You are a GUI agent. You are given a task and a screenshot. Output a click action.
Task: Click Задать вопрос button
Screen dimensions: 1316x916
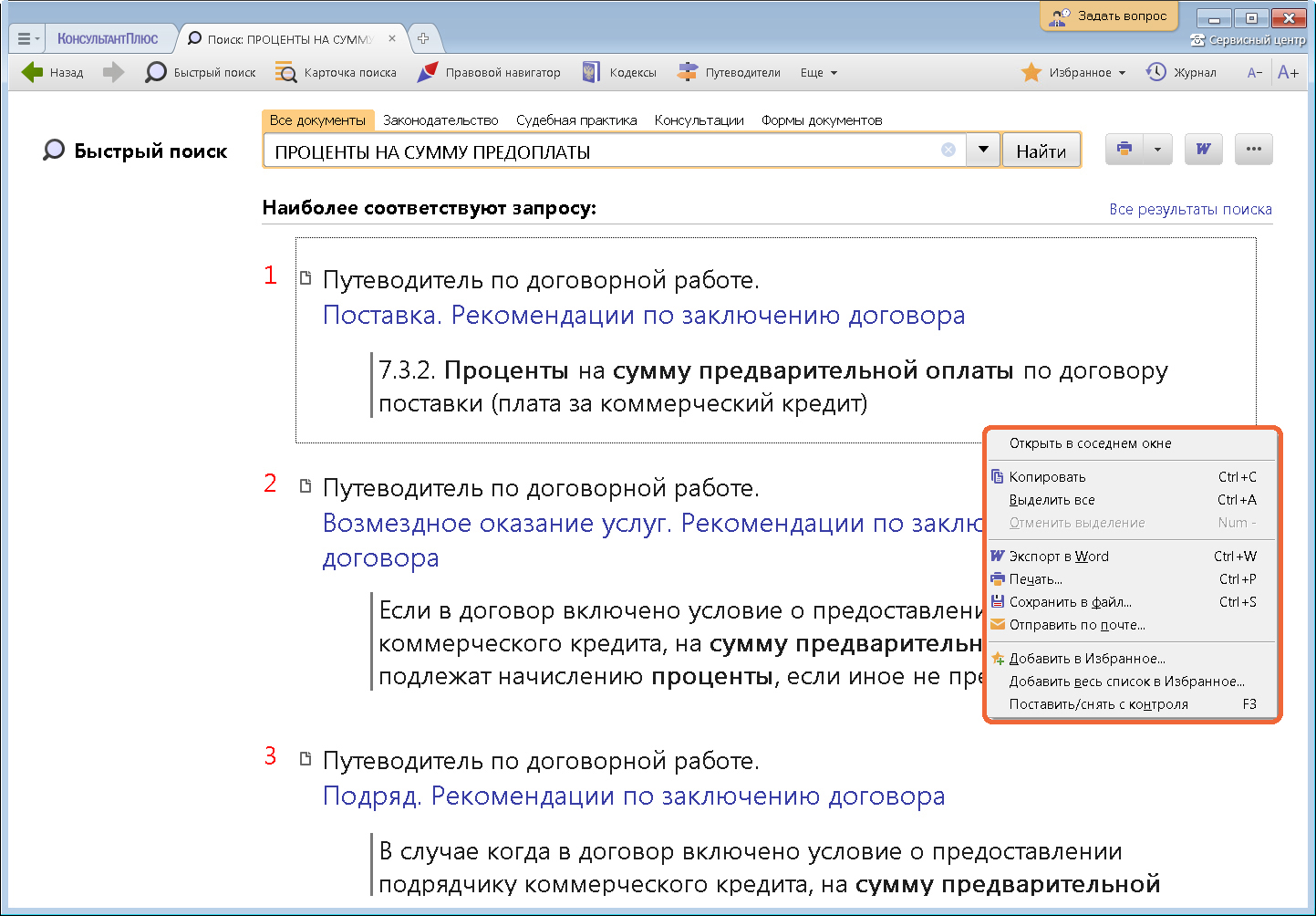[x=1109, y=16]
